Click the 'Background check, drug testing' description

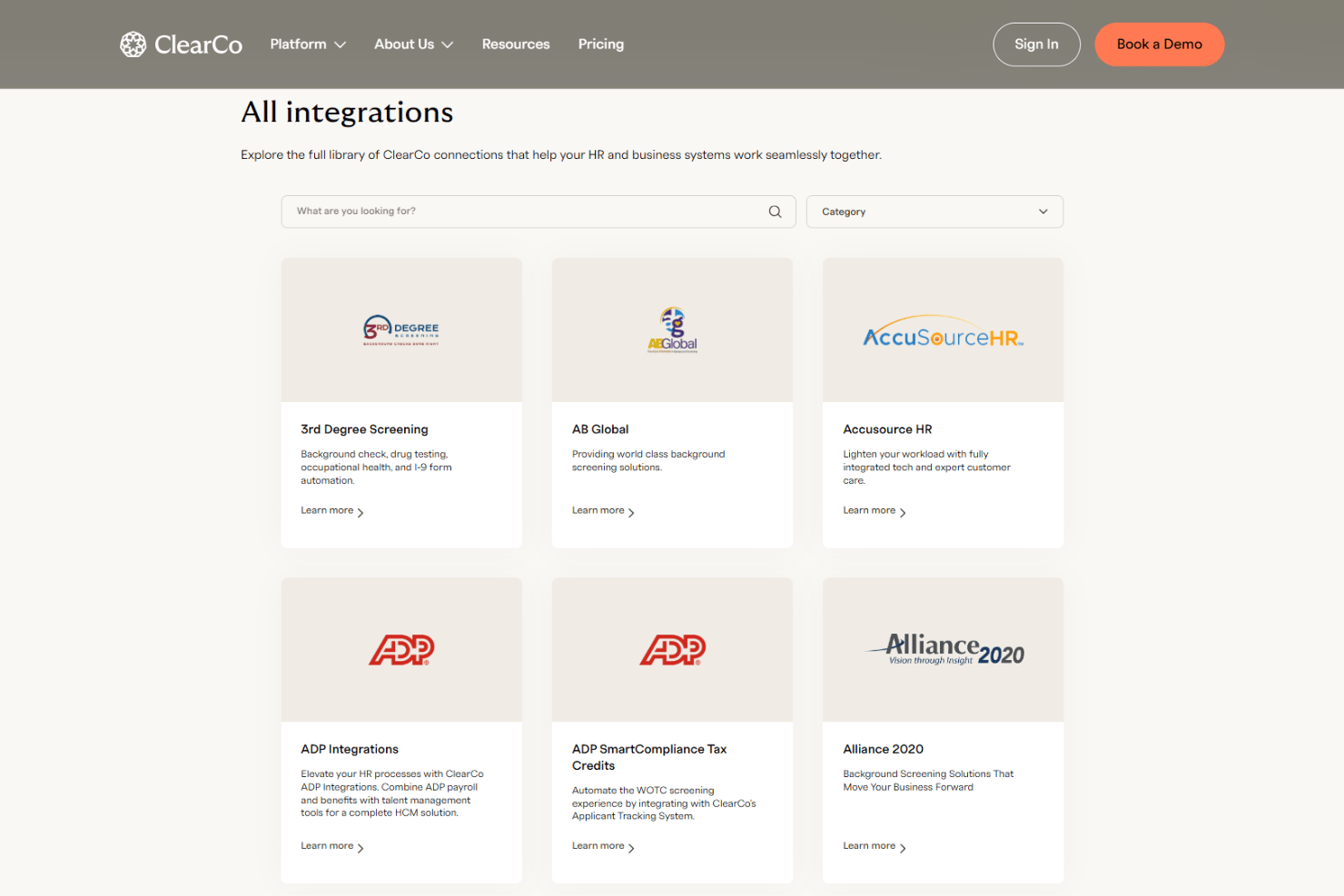click(376, 468)
